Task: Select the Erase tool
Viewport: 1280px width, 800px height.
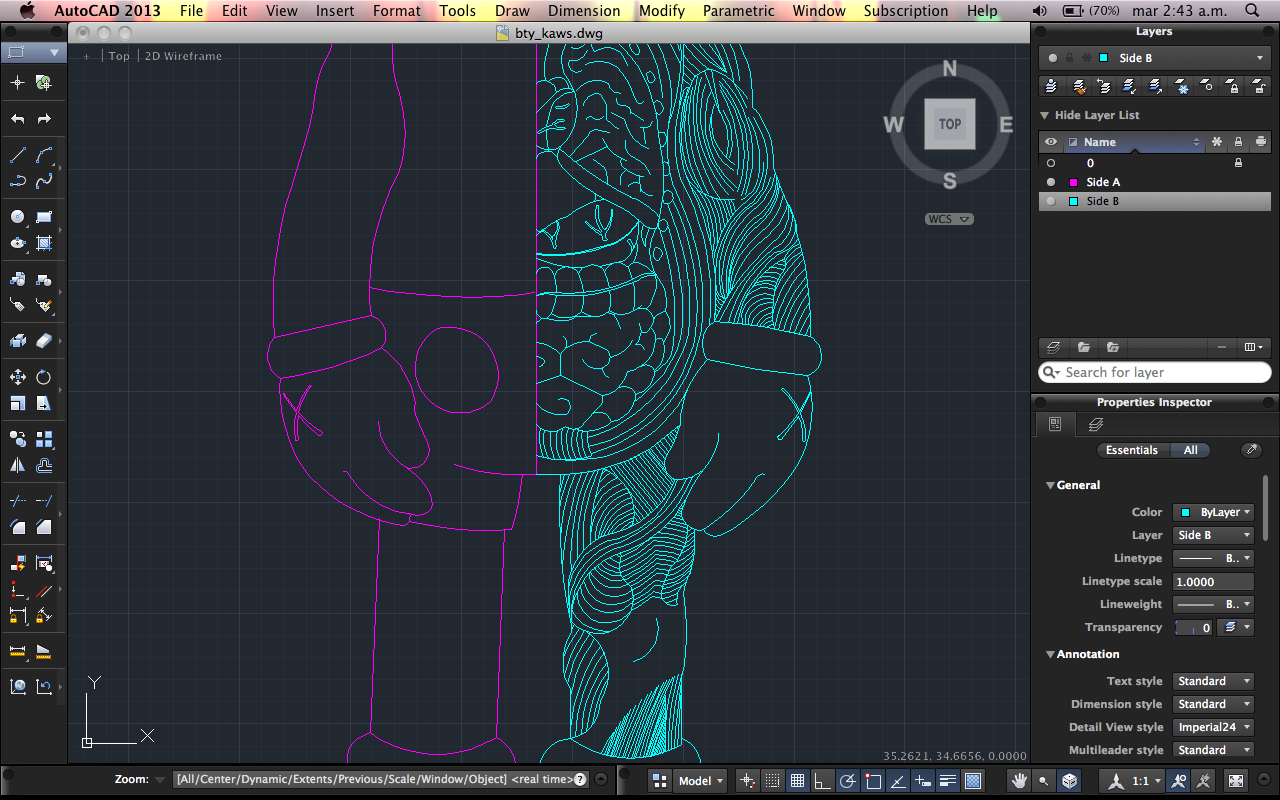Action: click(x=44, y=341)
